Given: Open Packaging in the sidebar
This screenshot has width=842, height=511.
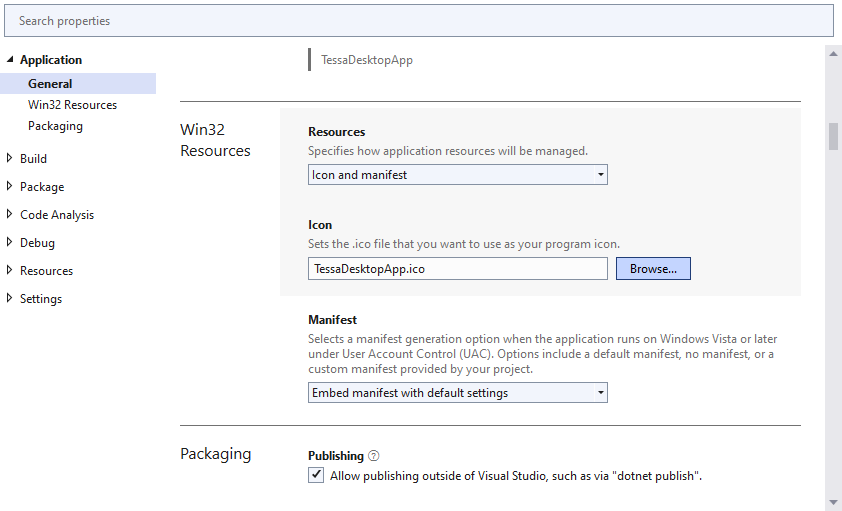Looking at the screenshot, I should [x=55, y=126].
